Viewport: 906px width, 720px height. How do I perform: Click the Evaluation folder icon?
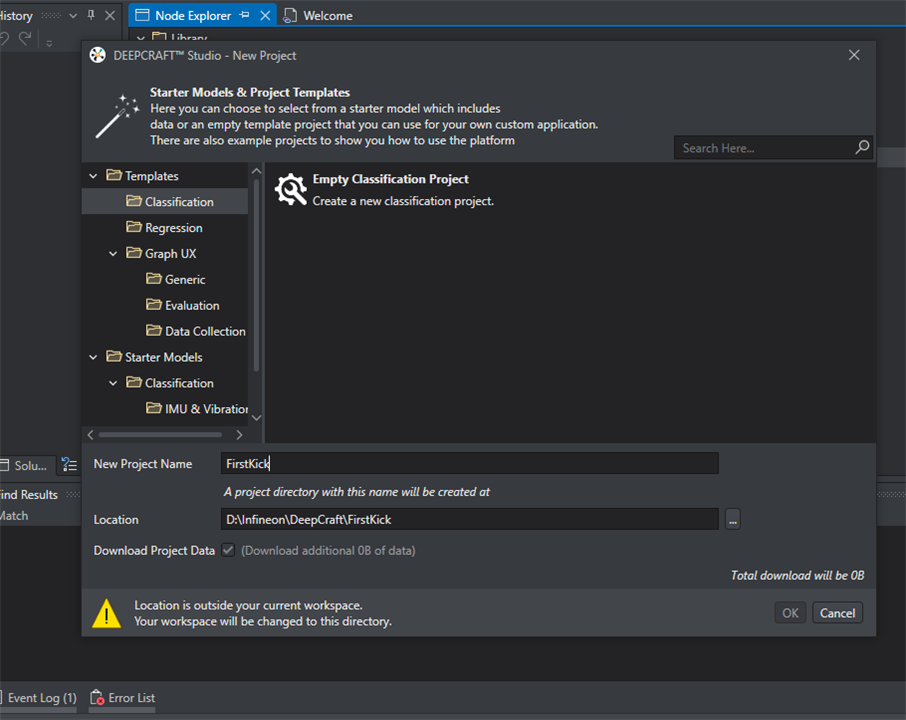click(154, 305)
